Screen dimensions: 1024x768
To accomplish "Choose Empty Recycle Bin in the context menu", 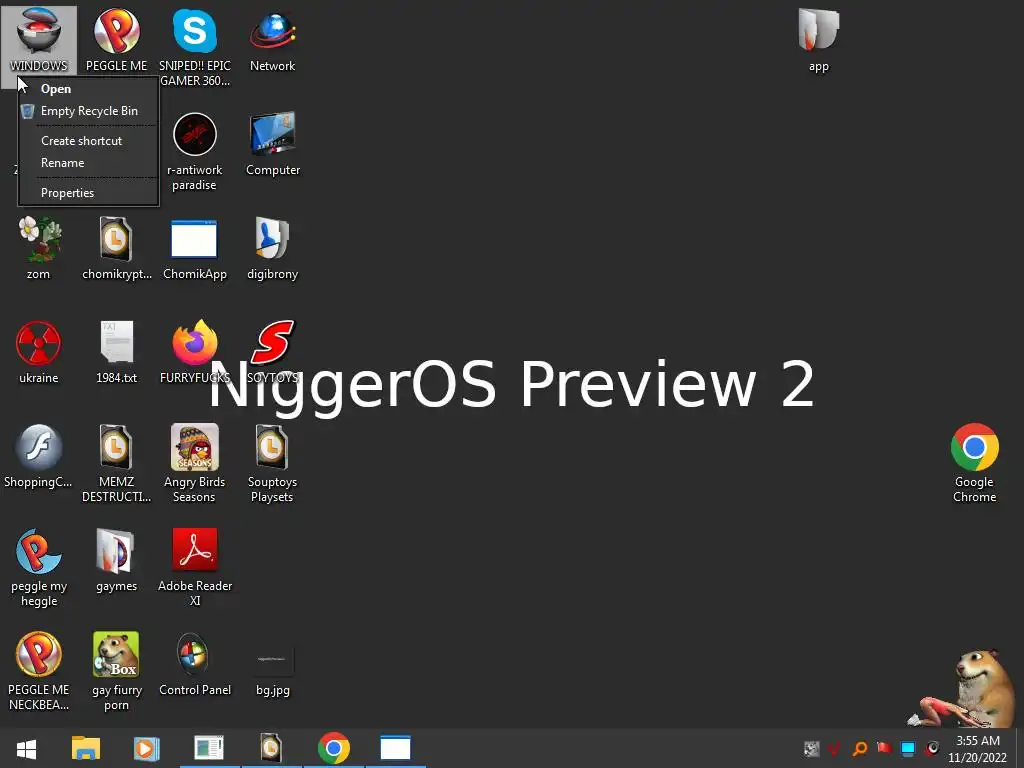I will coord(88,111).
